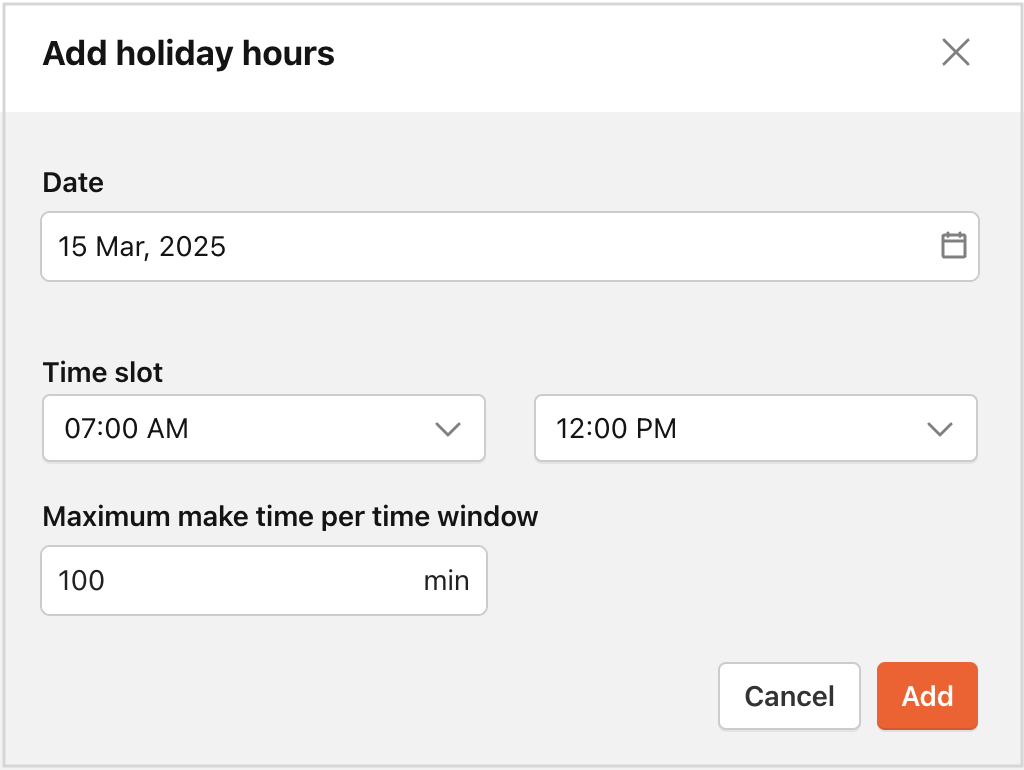1024x770 pixels.
Task: Click the 12:00 PM text value
Action: click(x=616, y=429)
